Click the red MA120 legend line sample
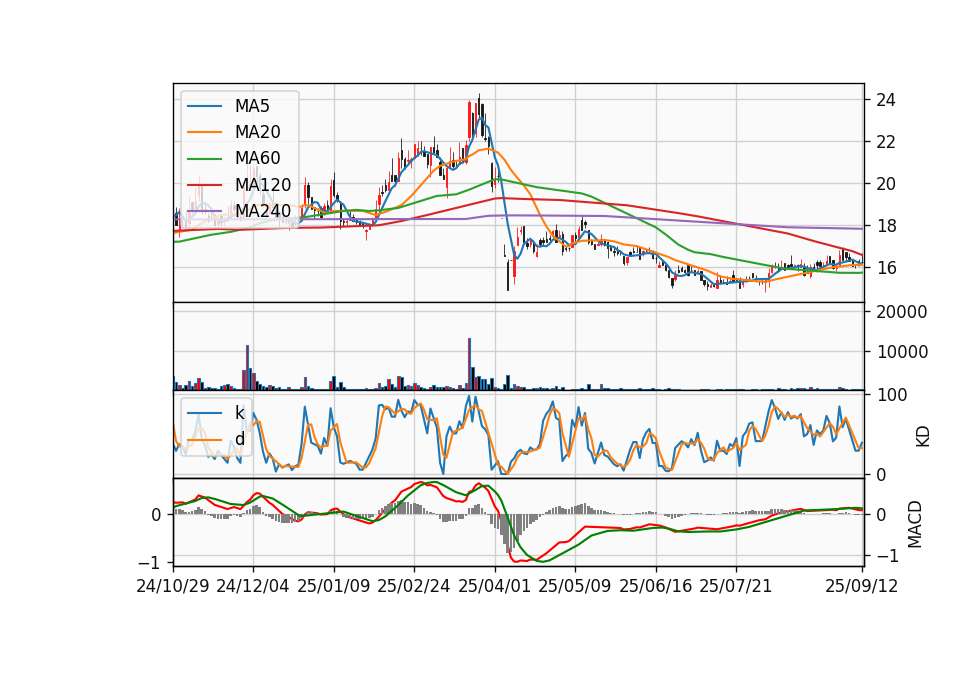This screenshot has height=690, width=960. click(204, 185)
